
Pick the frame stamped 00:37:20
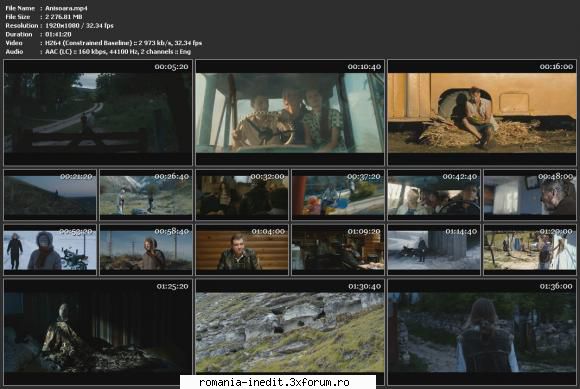(338, 195)
